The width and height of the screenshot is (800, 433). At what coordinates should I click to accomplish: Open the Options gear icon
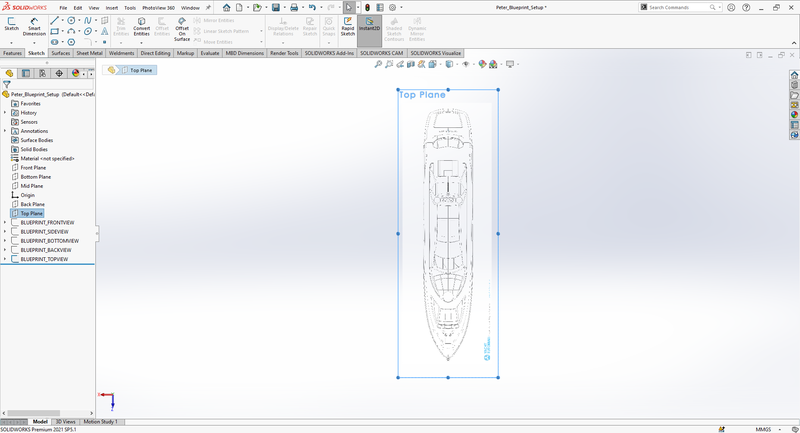tap(392, 8)
